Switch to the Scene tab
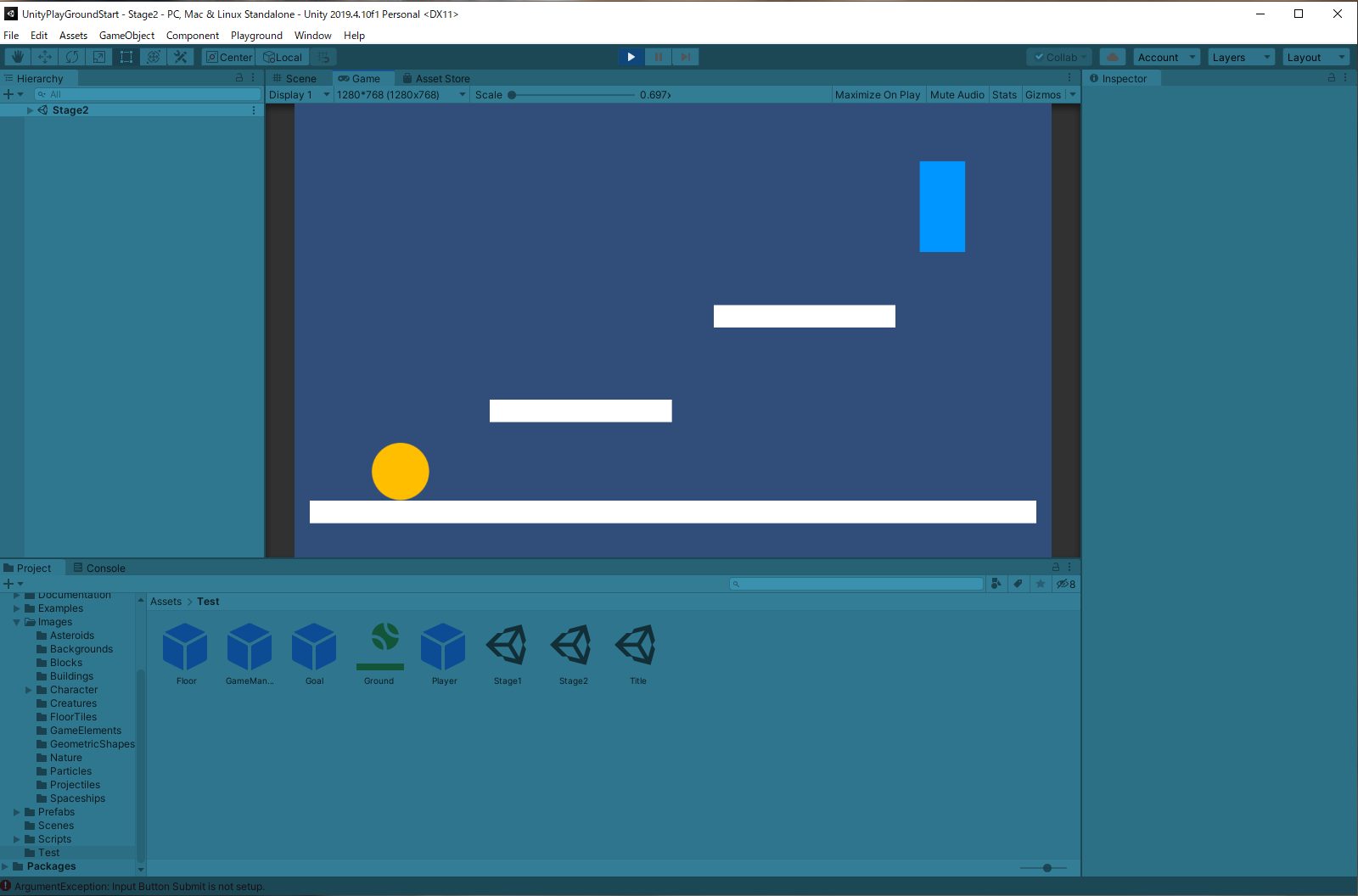This screenshot has width=1358, height=896. pyautogui.click(x=294, y=78)
